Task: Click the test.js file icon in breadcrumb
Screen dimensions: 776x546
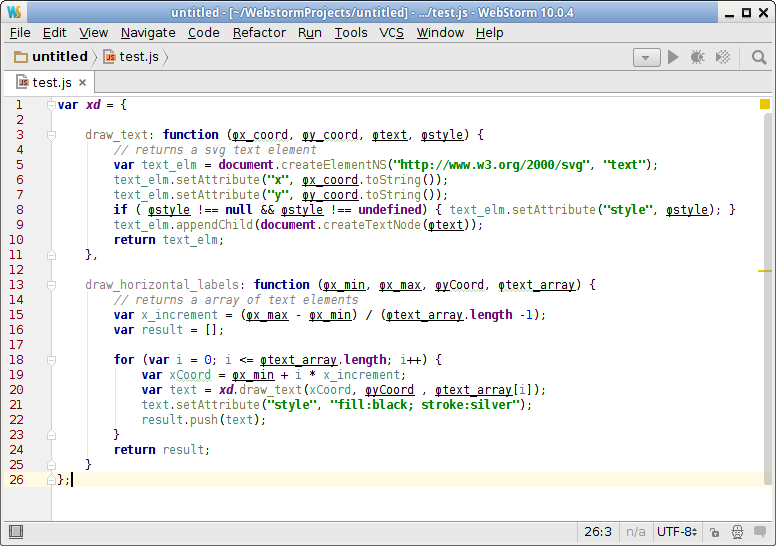Action: (110, 57)
